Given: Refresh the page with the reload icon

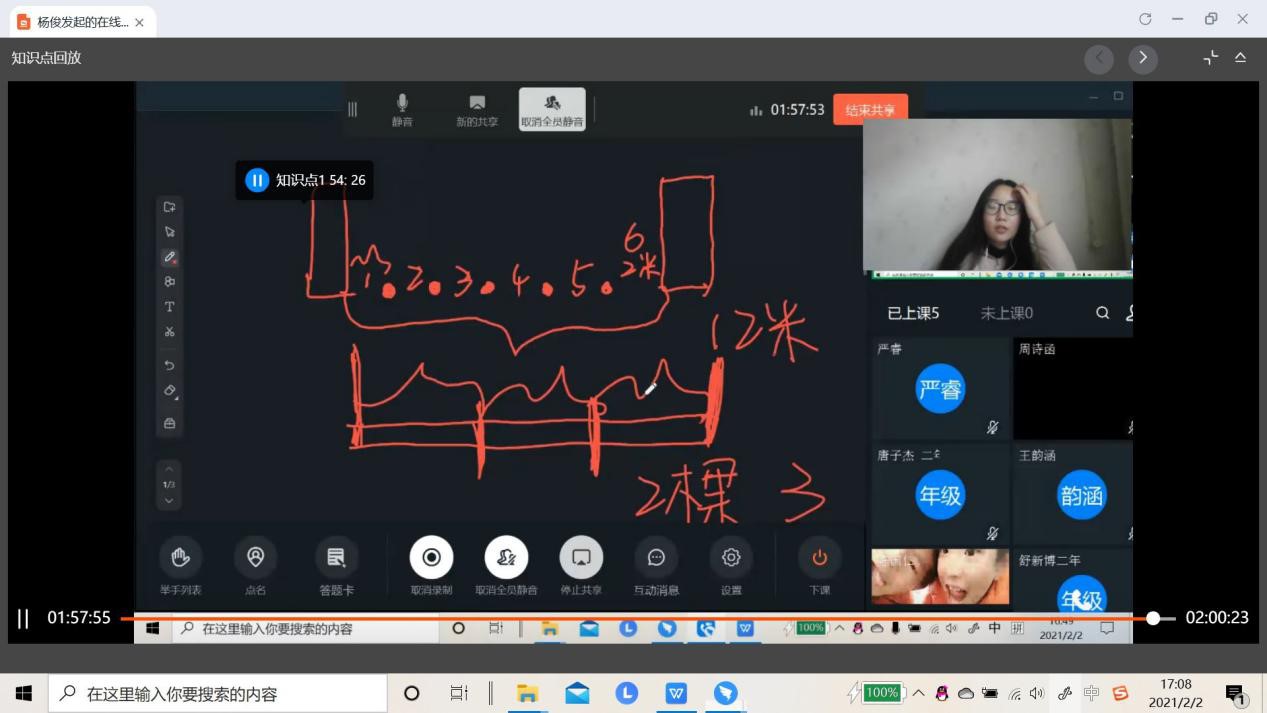Looking at the screenshot, I should 1145,19.
